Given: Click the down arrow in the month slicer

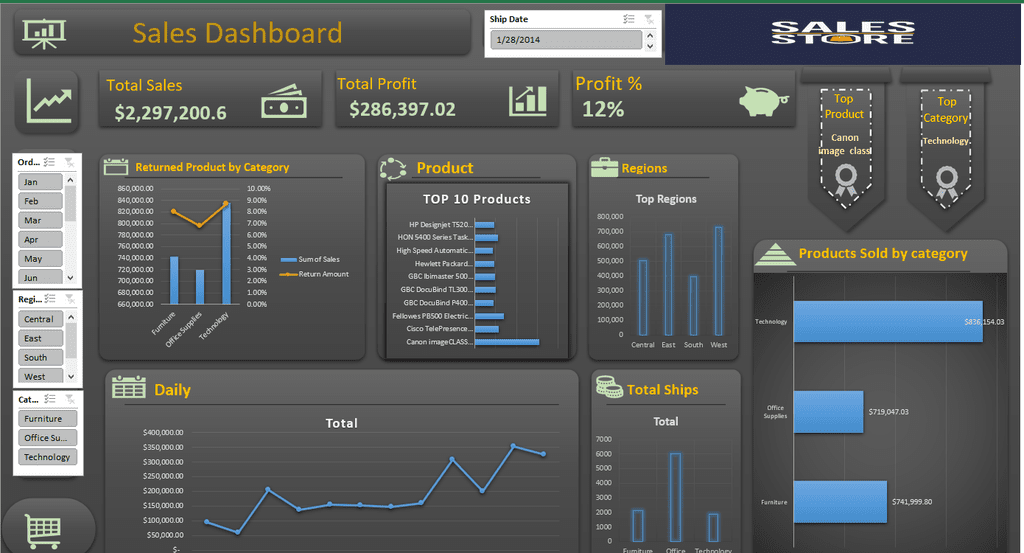Looking at the screenshot, I should click(71, 277).
